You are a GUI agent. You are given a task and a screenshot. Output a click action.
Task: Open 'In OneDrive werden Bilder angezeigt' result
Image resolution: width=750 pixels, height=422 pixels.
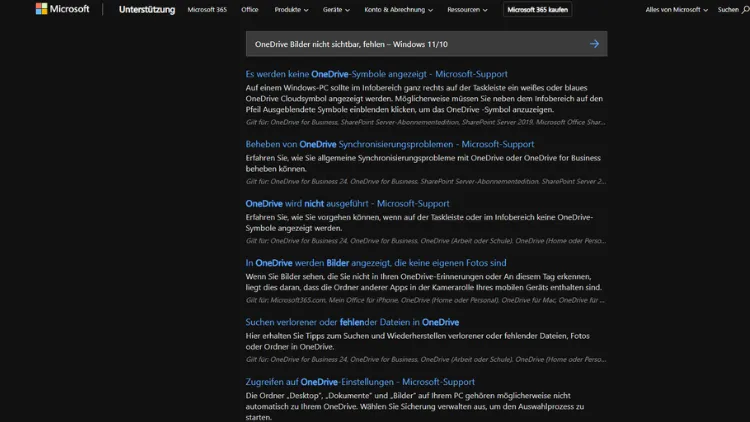(376, 263)
